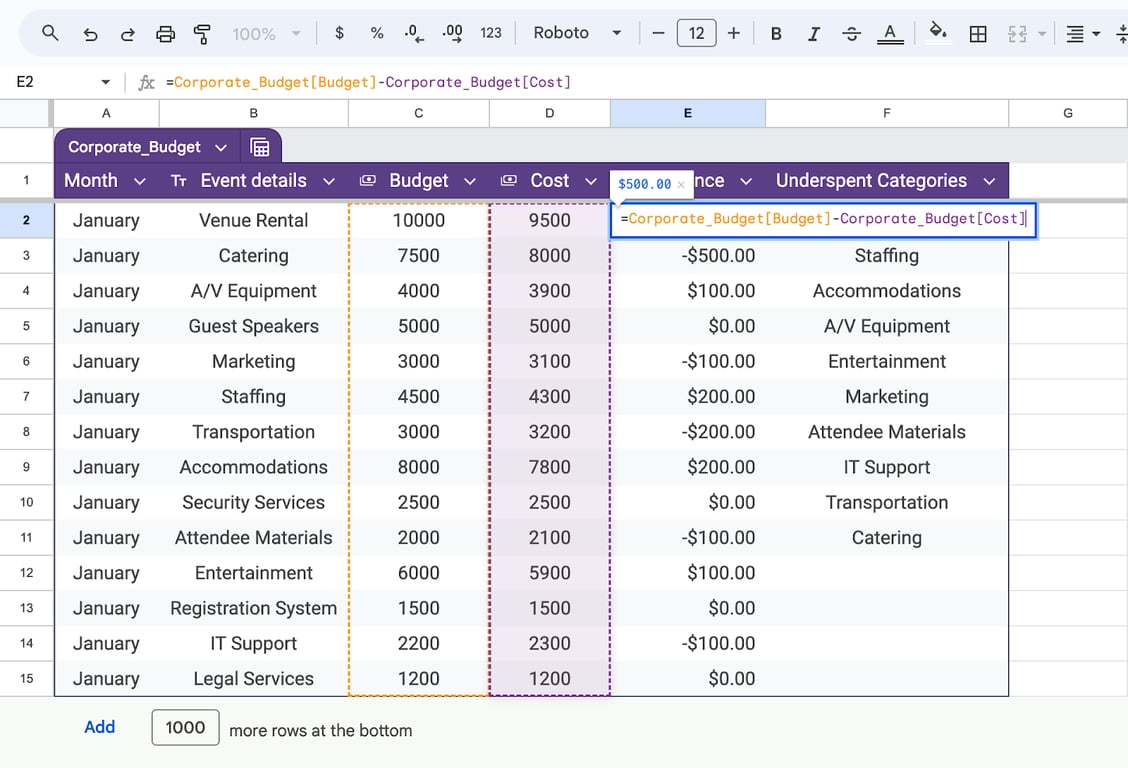Toggle italic formatting
This screenshot has height=768, width=1128.
[814, 34]
